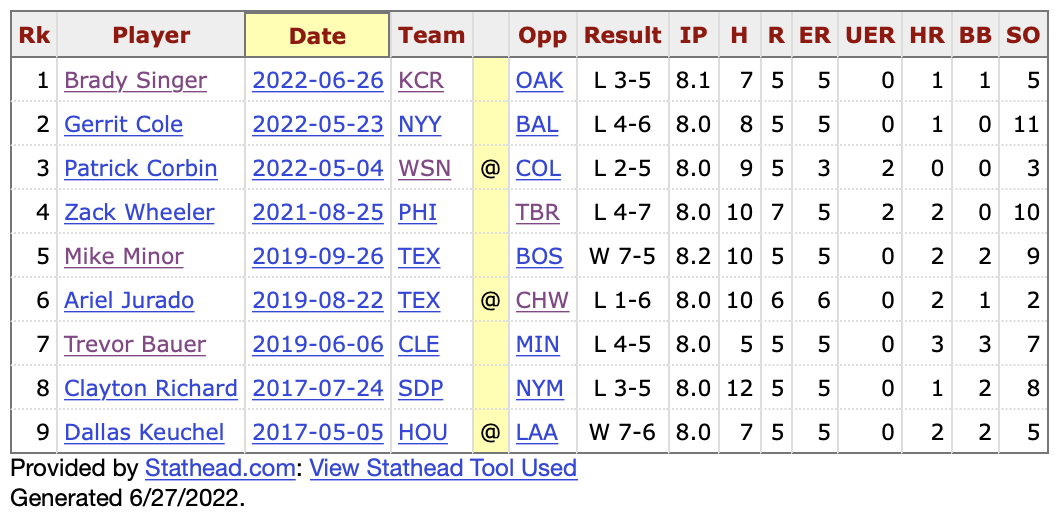Click the 2017-07-24 date link

click(x=317, y=389)
